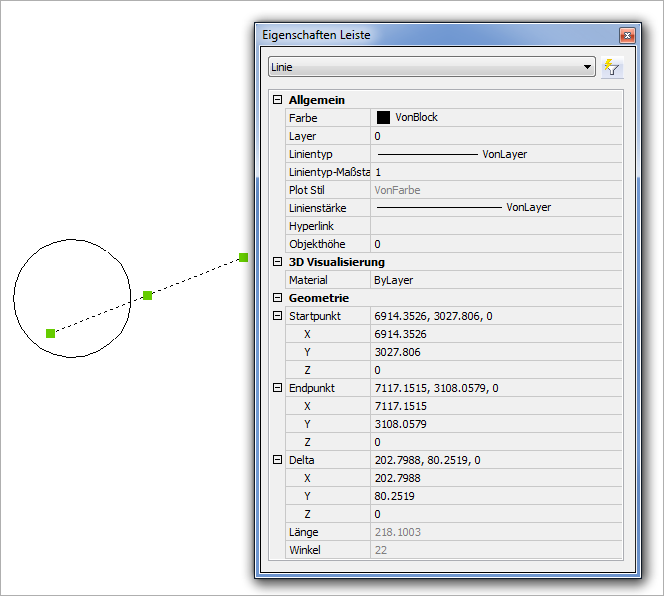Collapse the Delta coordinates group

tap(277, 460)
